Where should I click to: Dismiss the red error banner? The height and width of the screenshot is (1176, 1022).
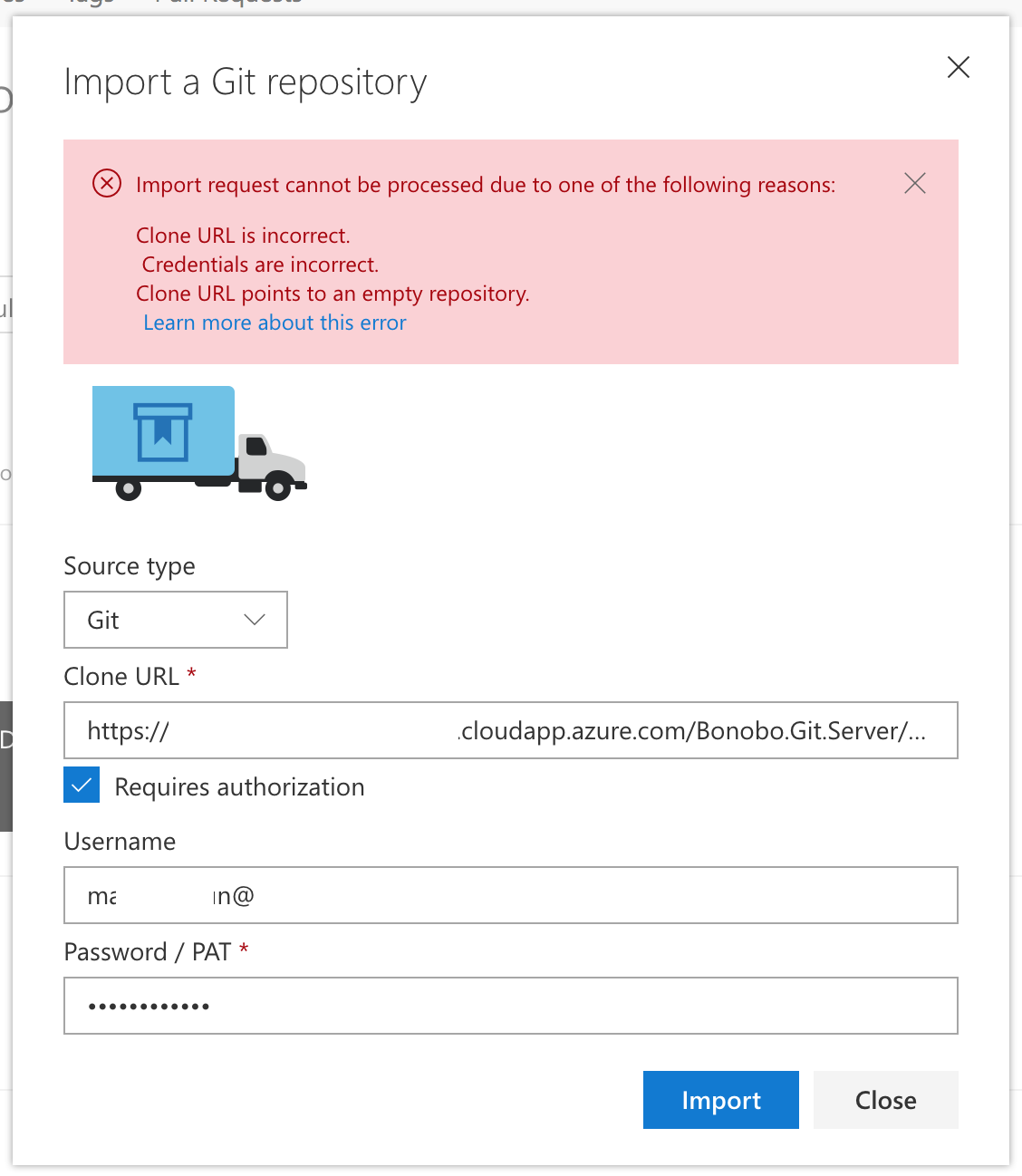pos(914,184)
